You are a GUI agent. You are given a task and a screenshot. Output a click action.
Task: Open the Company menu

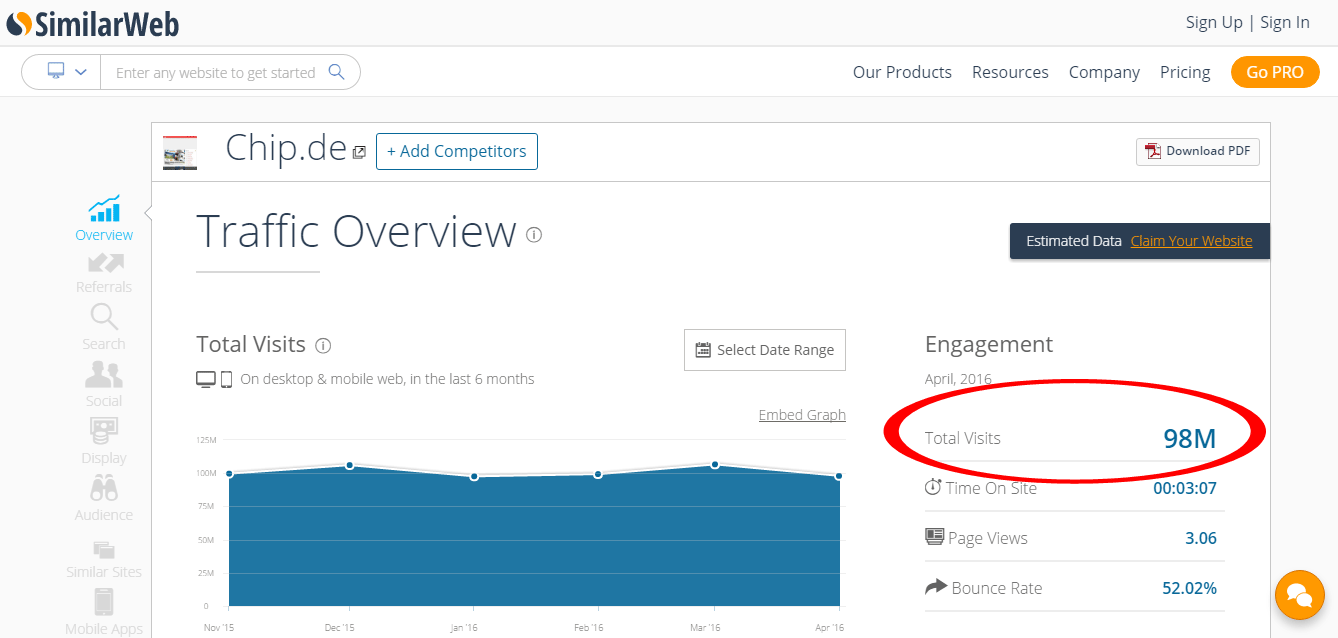pos(1104,73)
